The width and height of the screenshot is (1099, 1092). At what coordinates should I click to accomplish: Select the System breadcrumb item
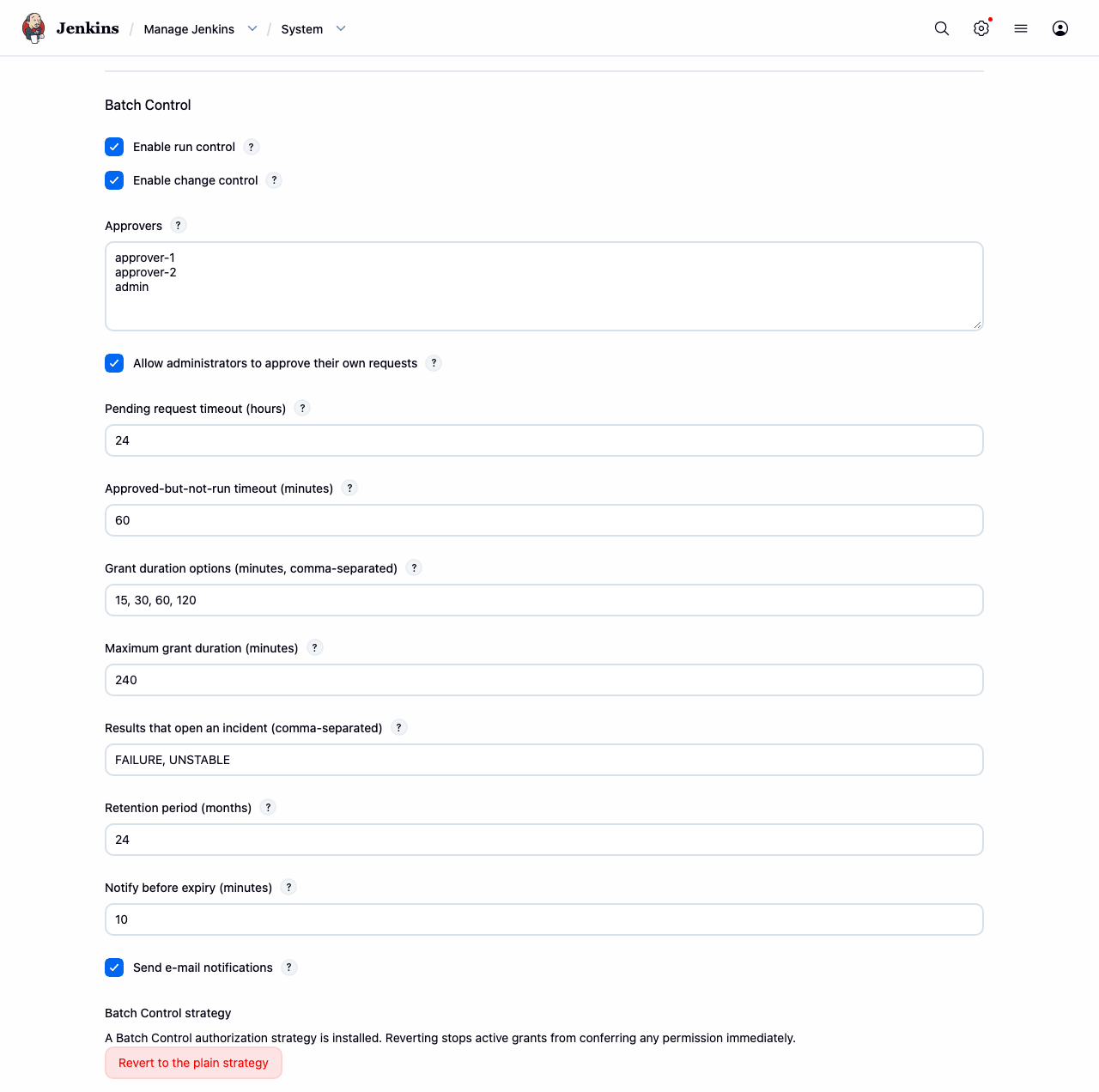coord(302,29)
